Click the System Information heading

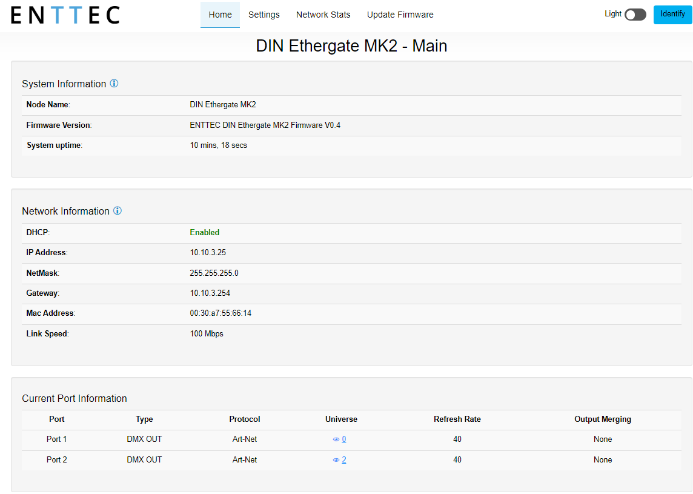coord(64,84)
